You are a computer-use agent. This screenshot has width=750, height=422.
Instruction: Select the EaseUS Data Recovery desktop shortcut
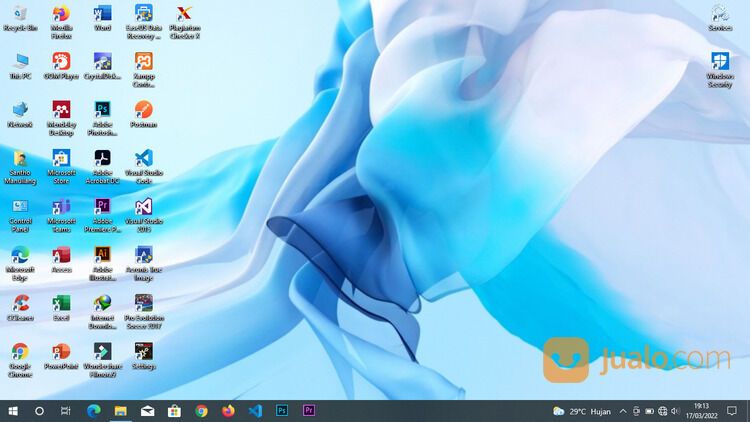point(143,22)
